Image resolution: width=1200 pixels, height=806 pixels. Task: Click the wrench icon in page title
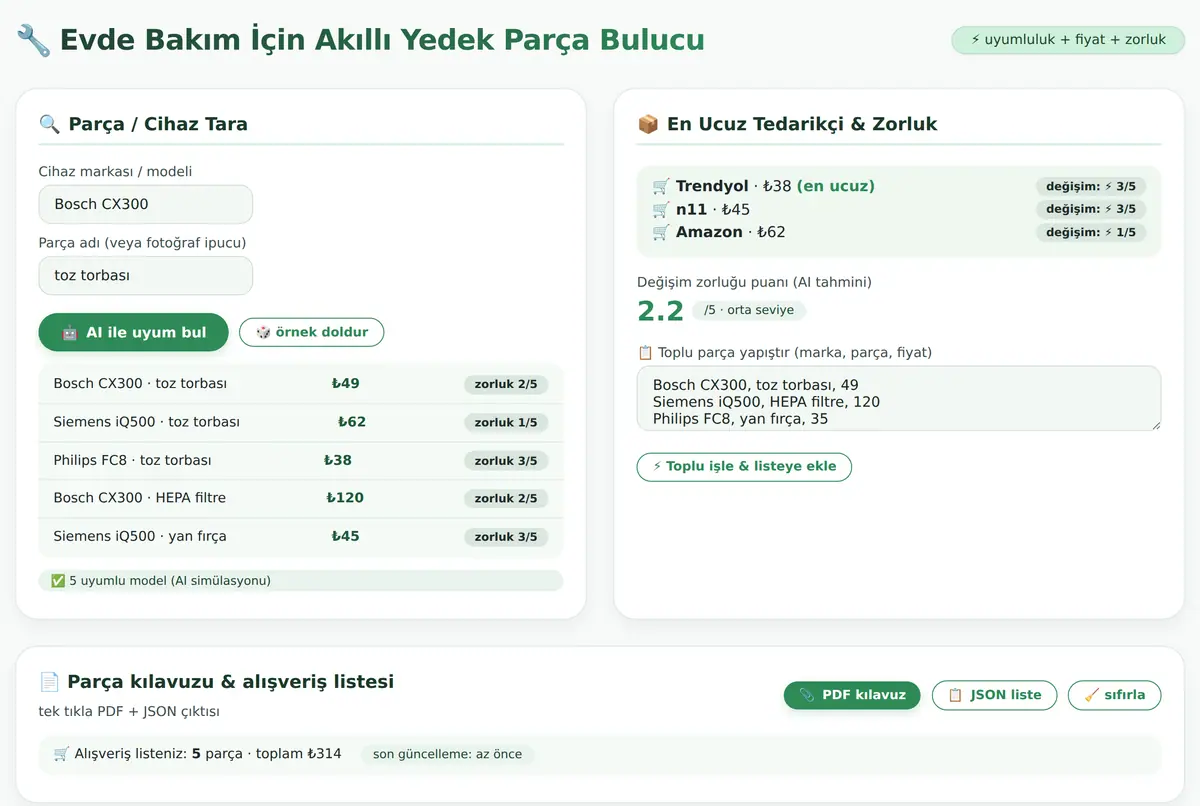[x=34, y=40]
